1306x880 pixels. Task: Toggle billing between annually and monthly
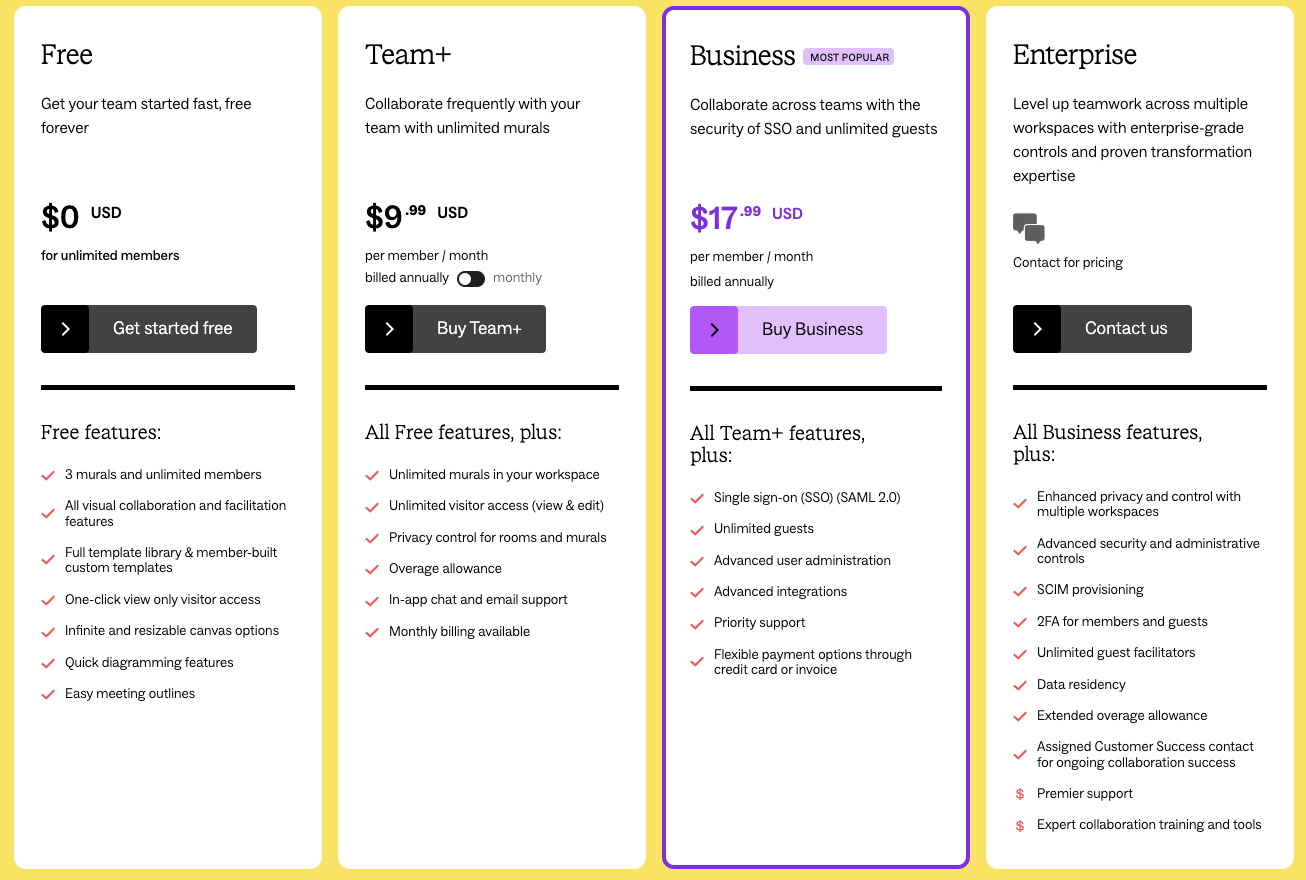point(471,279)
